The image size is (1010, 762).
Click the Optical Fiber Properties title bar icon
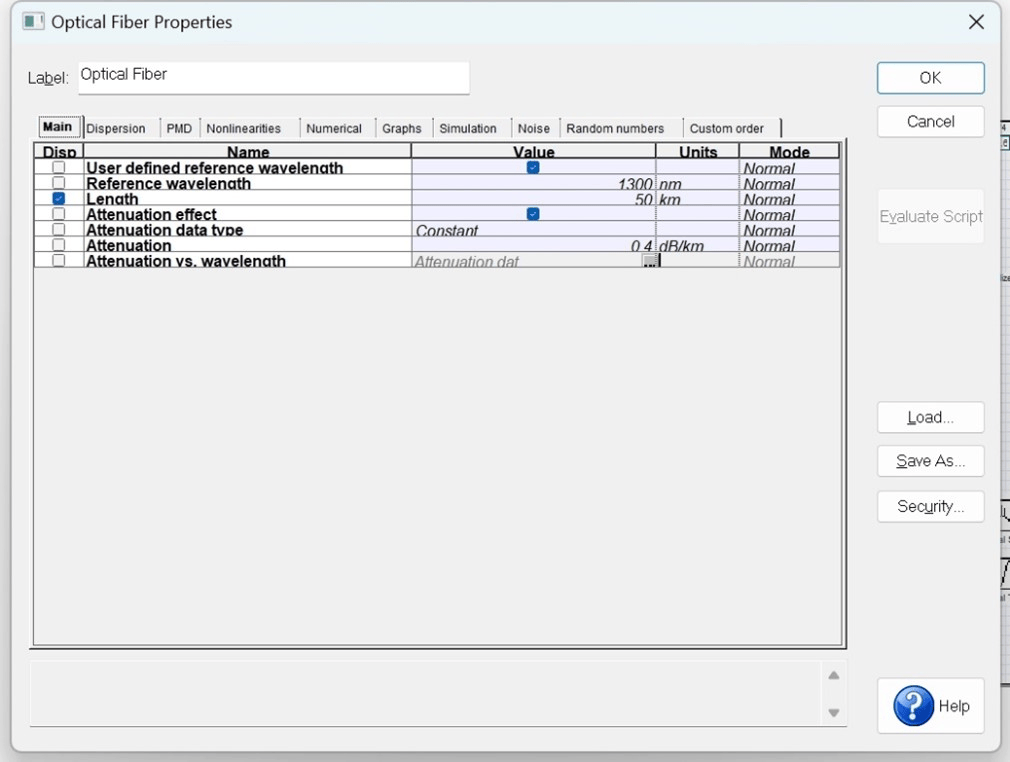tap(34, 22)
